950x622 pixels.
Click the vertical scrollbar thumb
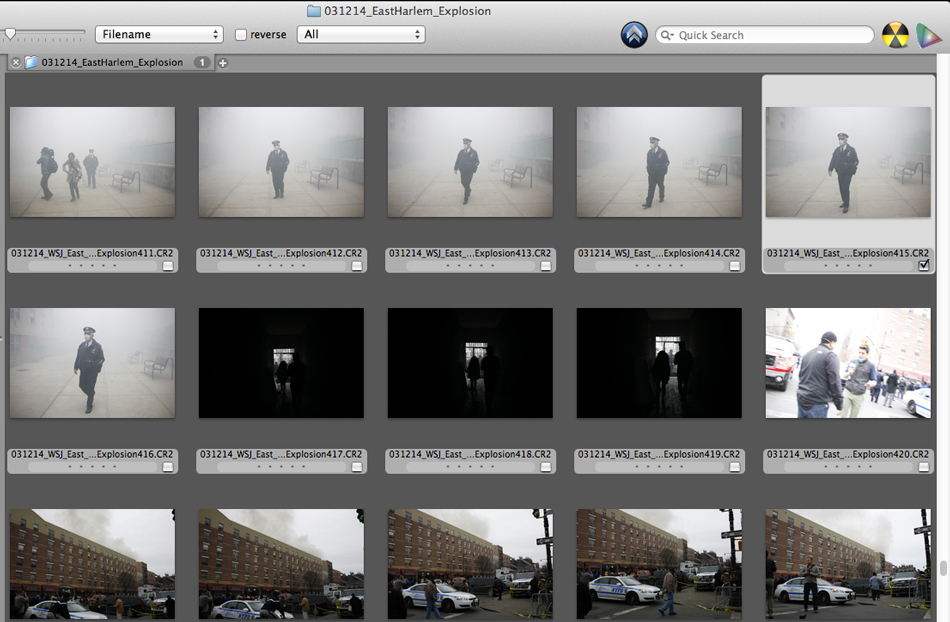point(943,569)
